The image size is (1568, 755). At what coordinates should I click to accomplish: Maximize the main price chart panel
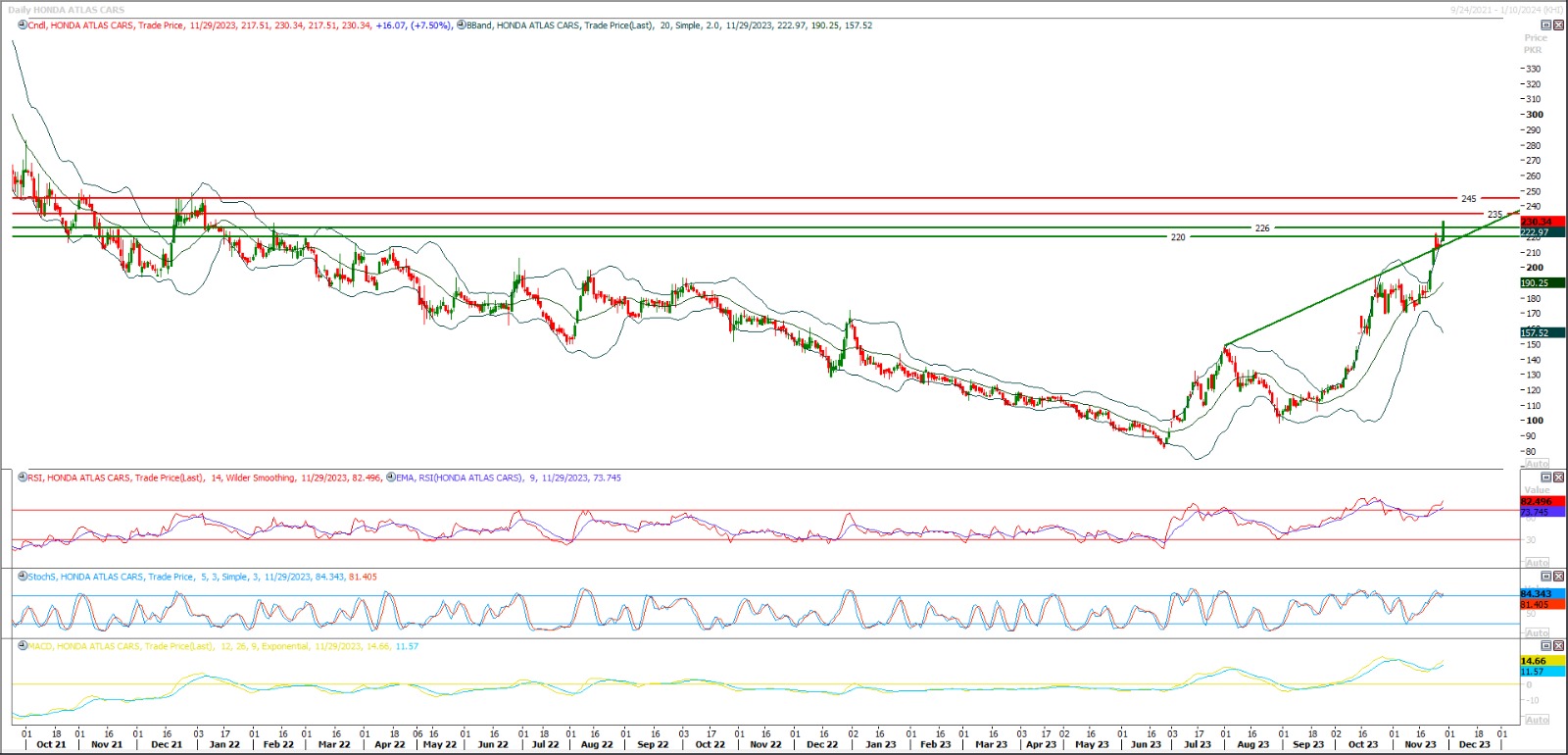pyautogui.click(x=1546, y=25)
